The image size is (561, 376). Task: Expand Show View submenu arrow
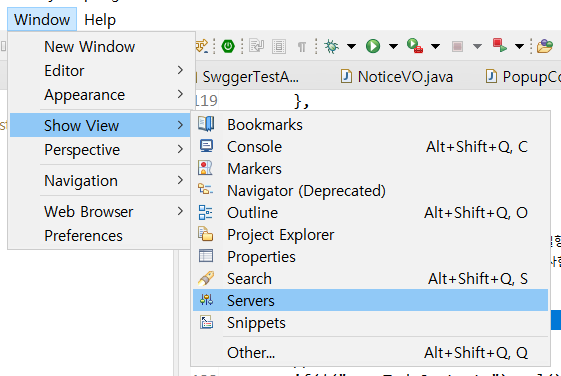[180, 125]
